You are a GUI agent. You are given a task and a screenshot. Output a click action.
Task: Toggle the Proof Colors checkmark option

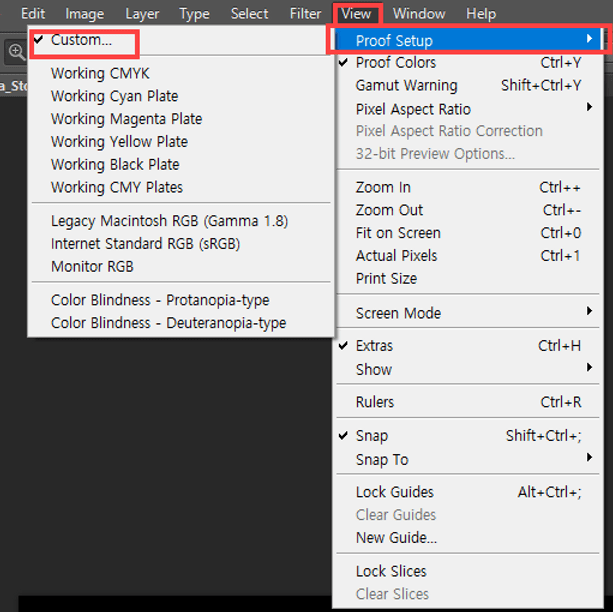click(x=396, y=62)
